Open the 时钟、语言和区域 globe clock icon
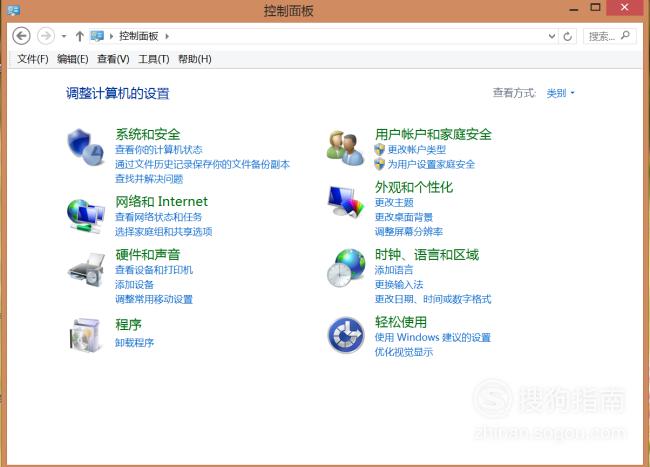Viewport: 650px width, 467px height. (x=346, y=268)
